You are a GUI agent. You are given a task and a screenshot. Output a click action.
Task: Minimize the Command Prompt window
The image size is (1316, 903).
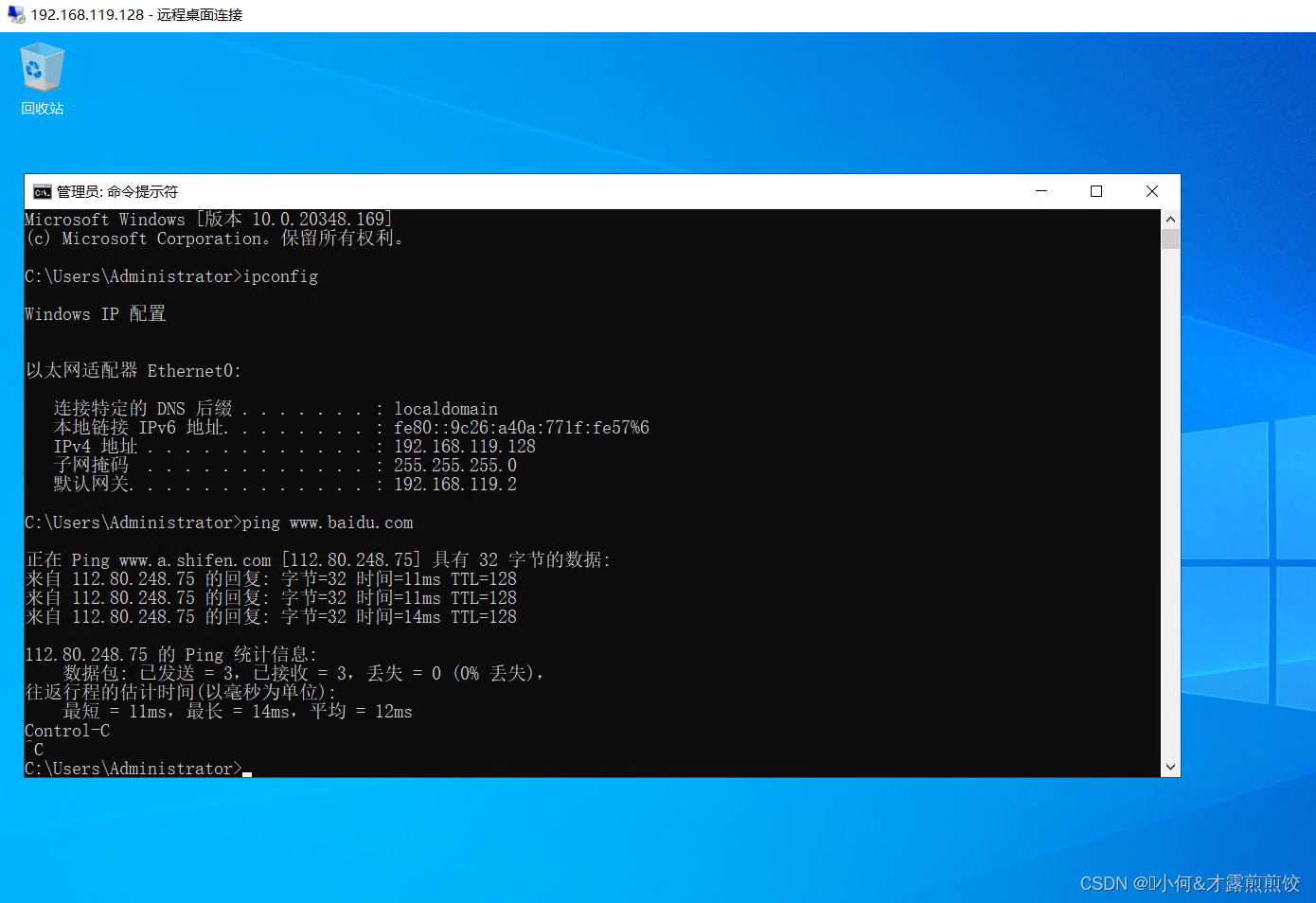pos(1041,191)
